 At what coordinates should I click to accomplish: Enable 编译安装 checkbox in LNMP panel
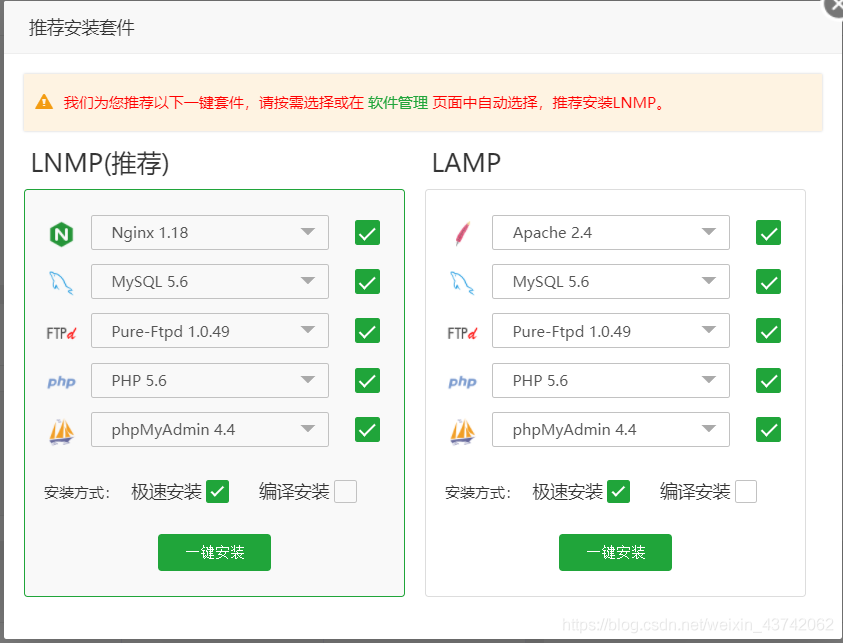tap(345, 491)
